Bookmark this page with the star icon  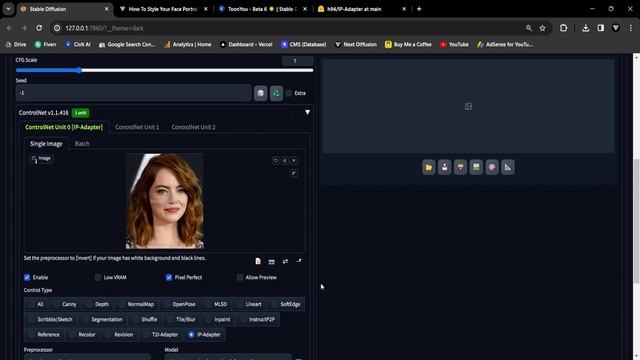(x=542, y=28)
